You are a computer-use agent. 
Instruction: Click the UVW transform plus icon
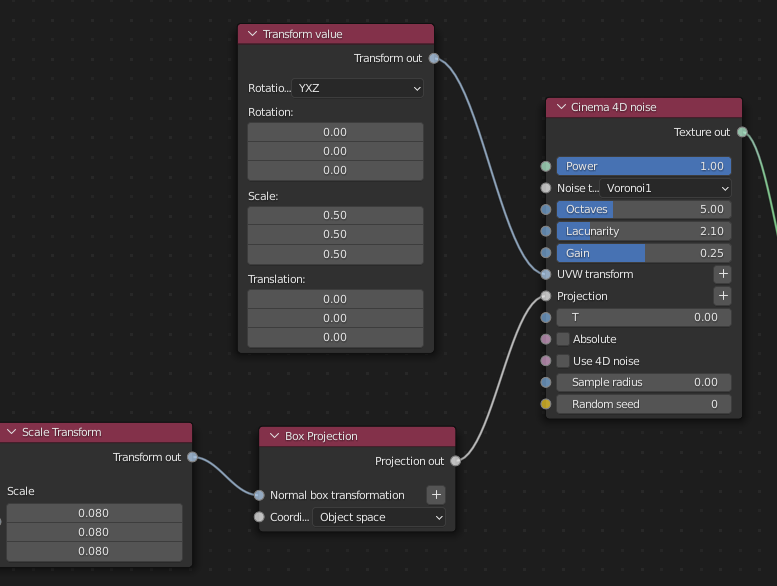(722, 274)
